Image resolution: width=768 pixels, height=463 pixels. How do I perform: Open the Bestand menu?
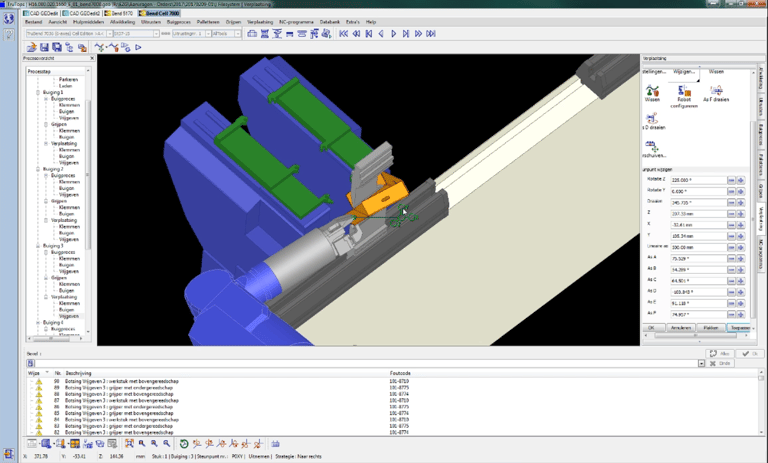coord(33,22)
